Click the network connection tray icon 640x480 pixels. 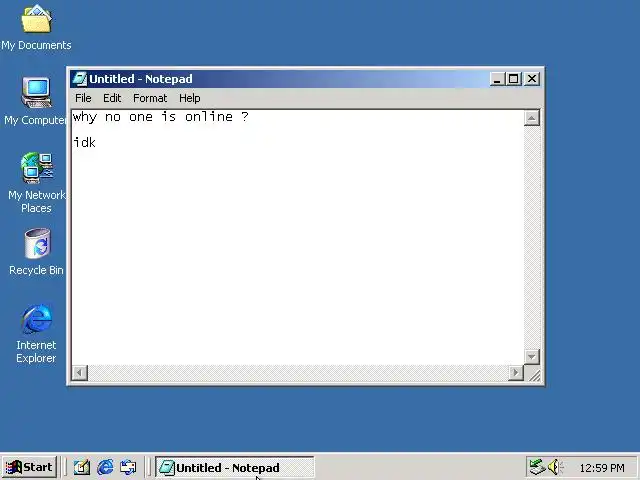point(537,467)
